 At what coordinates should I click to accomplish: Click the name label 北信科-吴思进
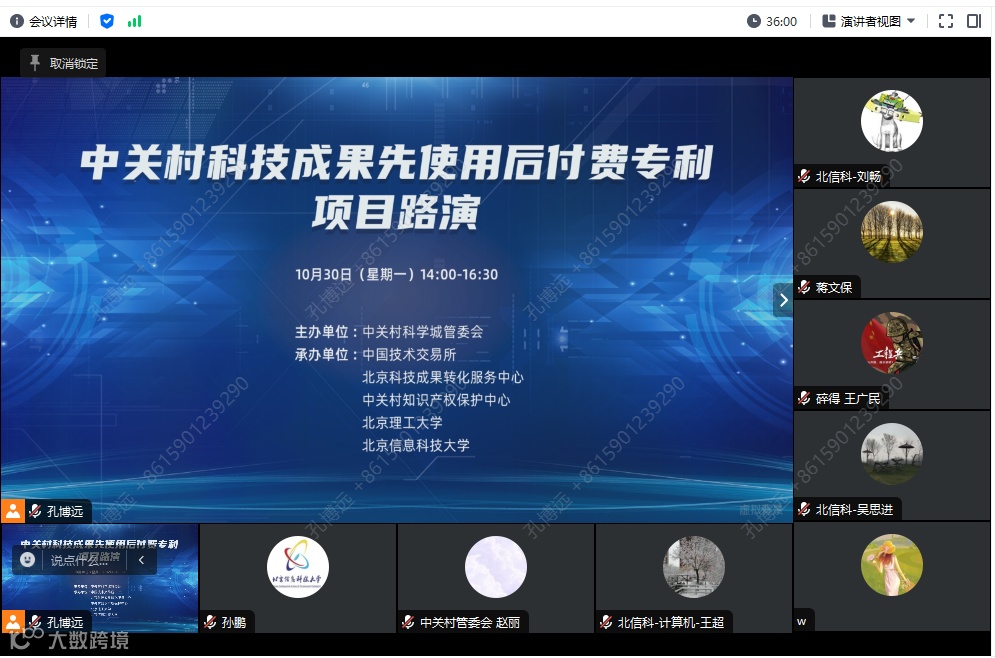(854, 510)
